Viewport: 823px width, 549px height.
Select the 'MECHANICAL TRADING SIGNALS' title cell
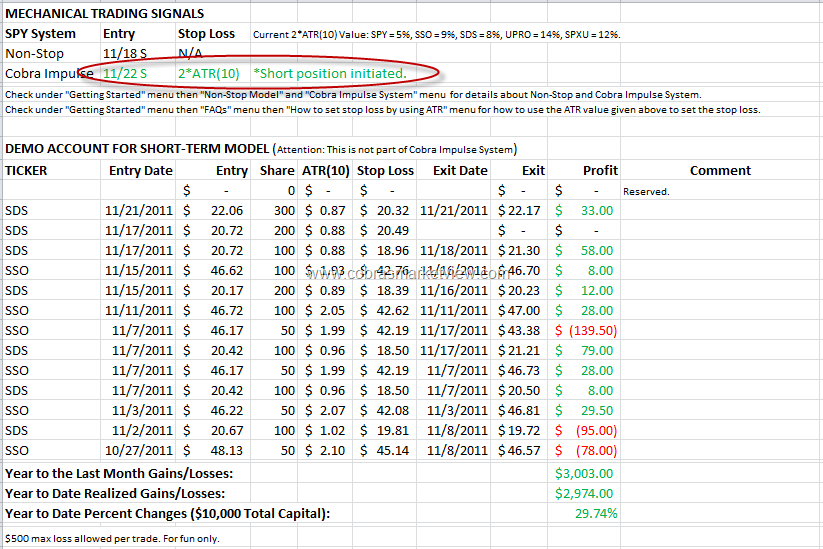(x=104, y=14)
